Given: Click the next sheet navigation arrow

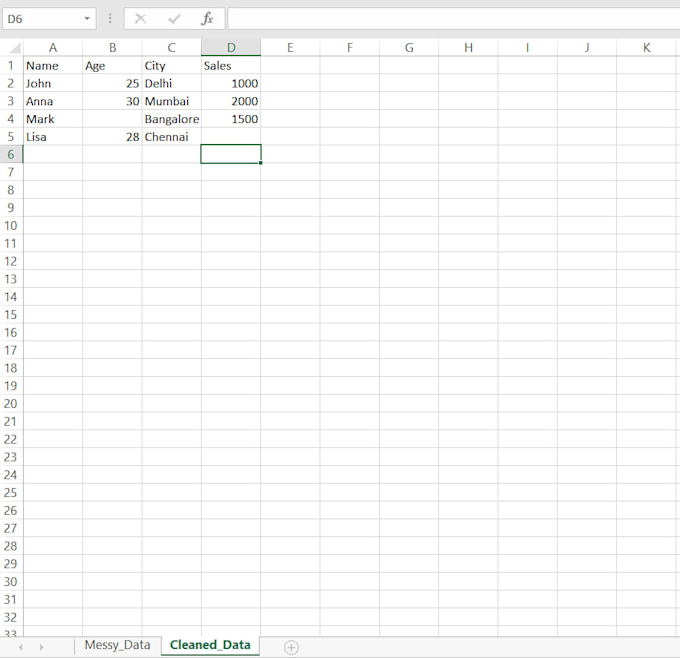Looking at the screenshot, I should (x=41, y=647).
